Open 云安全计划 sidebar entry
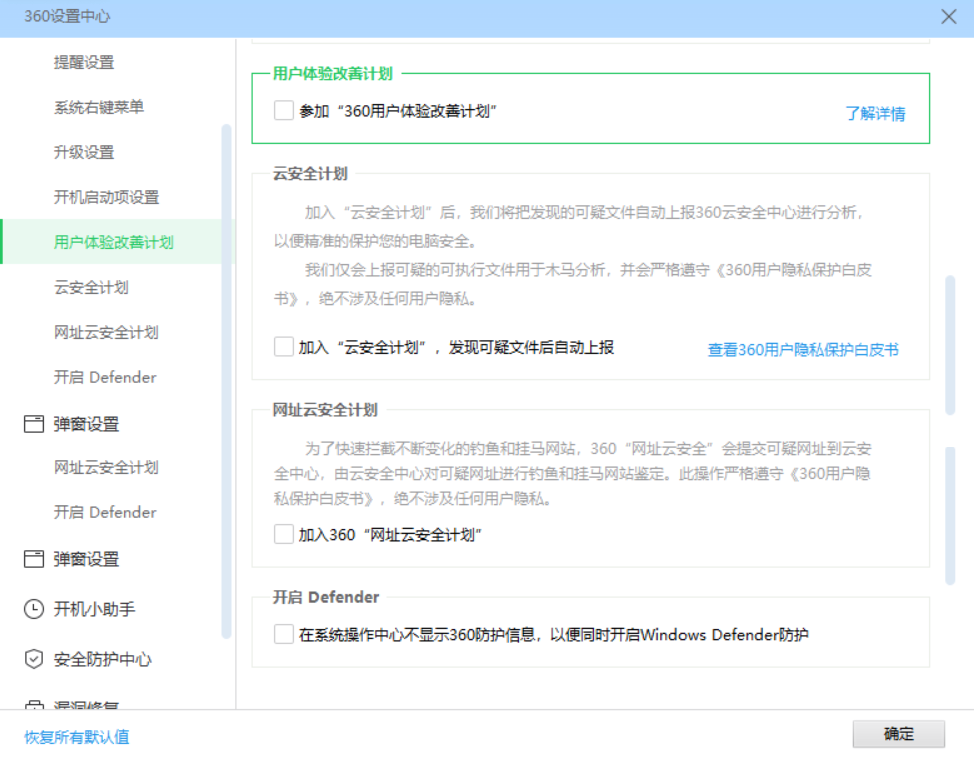Screen dimensions: 974x759 [x=91, y=287]
